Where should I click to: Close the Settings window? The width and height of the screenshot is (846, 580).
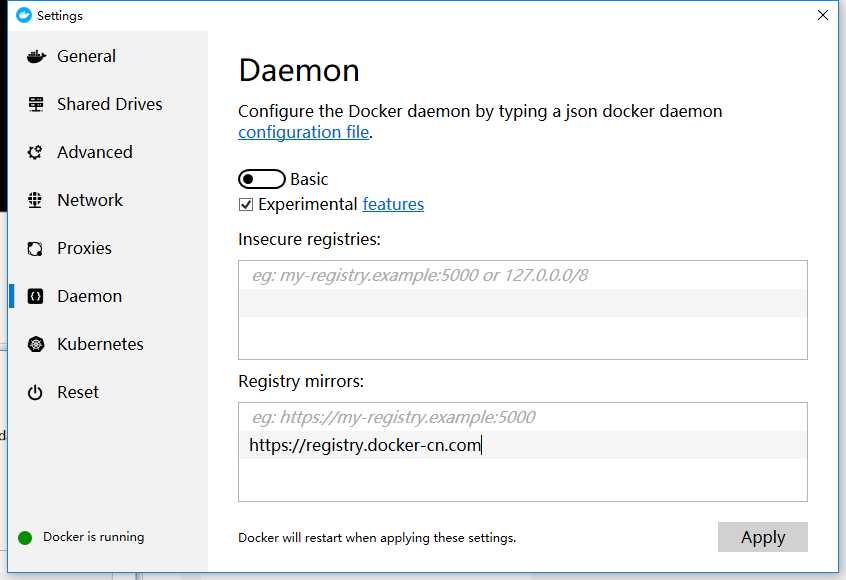click(823, 15)
